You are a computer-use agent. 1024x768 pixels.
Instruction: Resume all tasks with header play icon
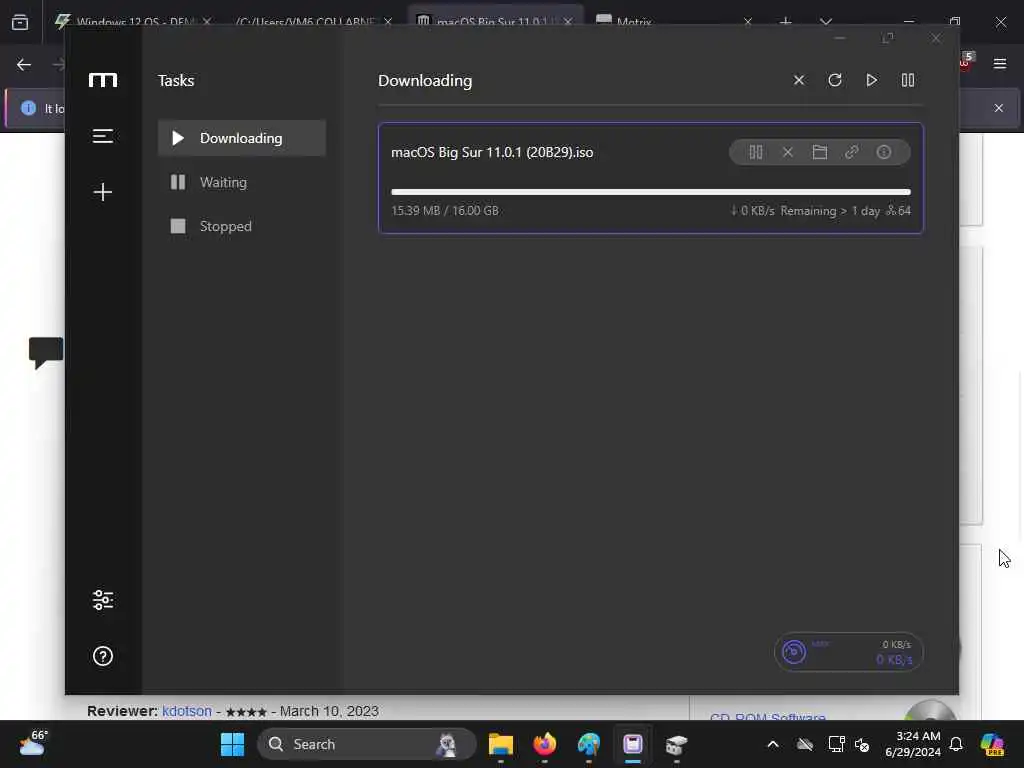pos(871,80)
